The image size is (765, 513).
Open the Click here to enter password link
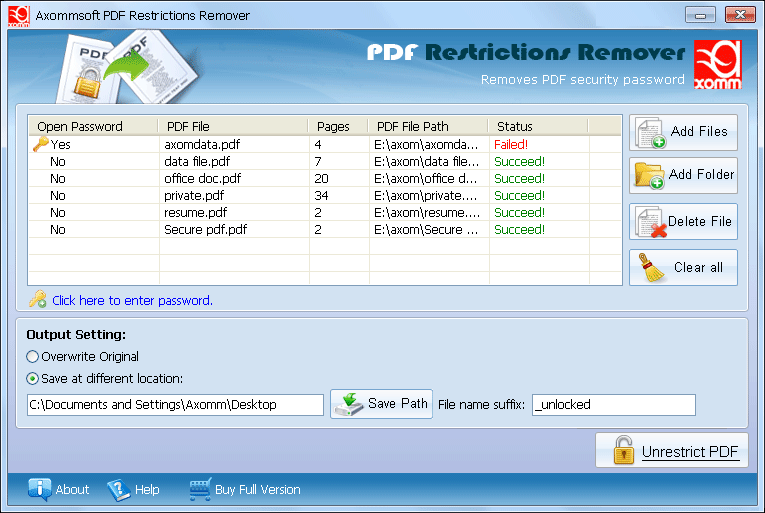coord(132,300)
